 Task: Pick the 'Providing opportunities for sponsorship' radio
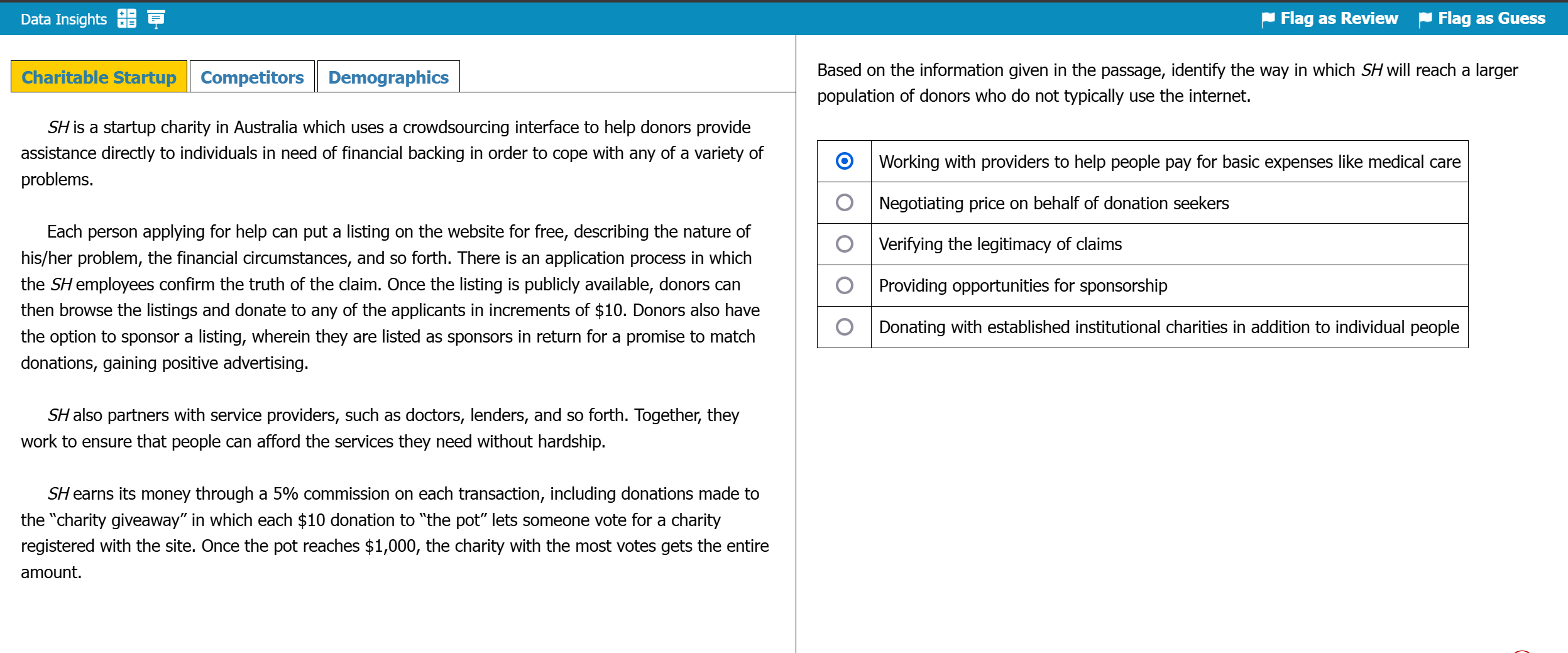click(x=844, y=285)
